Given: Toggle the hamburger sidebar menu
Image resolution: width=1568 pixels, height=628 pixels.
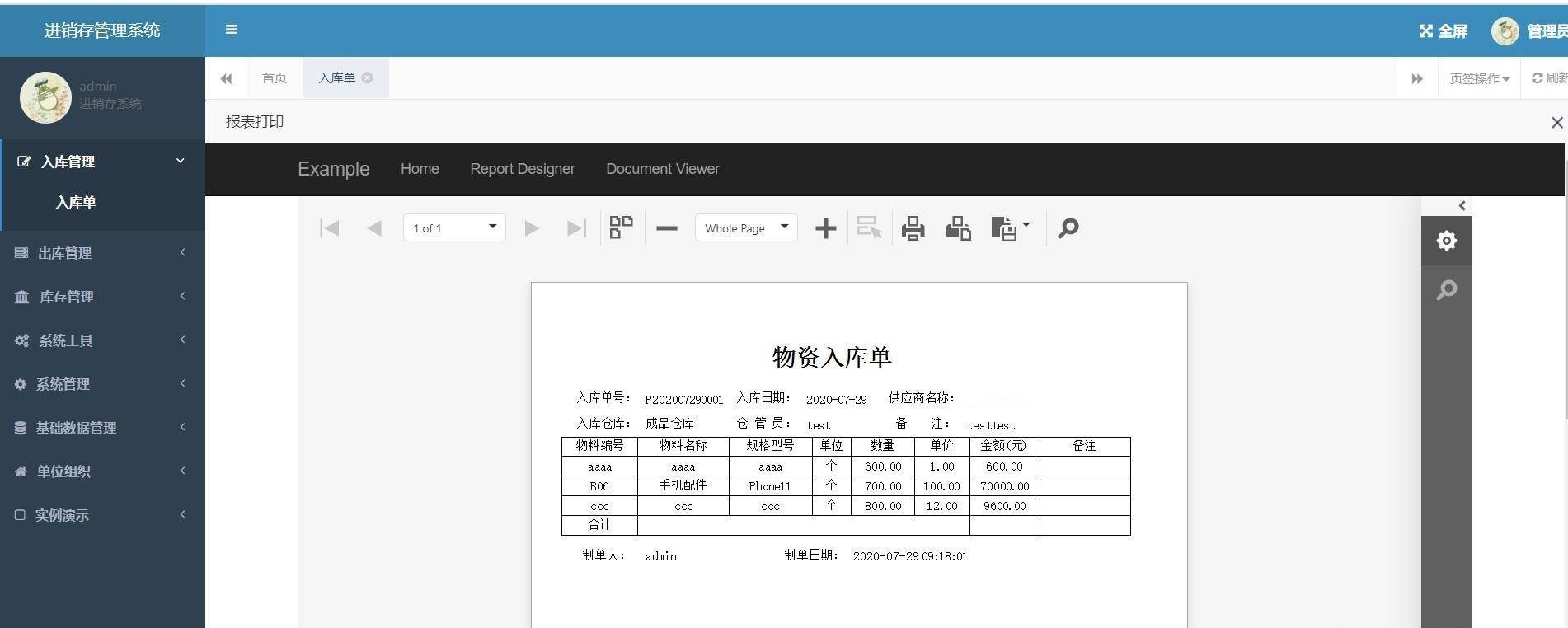Looking at the screenshot, I should pyautogui.click(x=231, y=30).
